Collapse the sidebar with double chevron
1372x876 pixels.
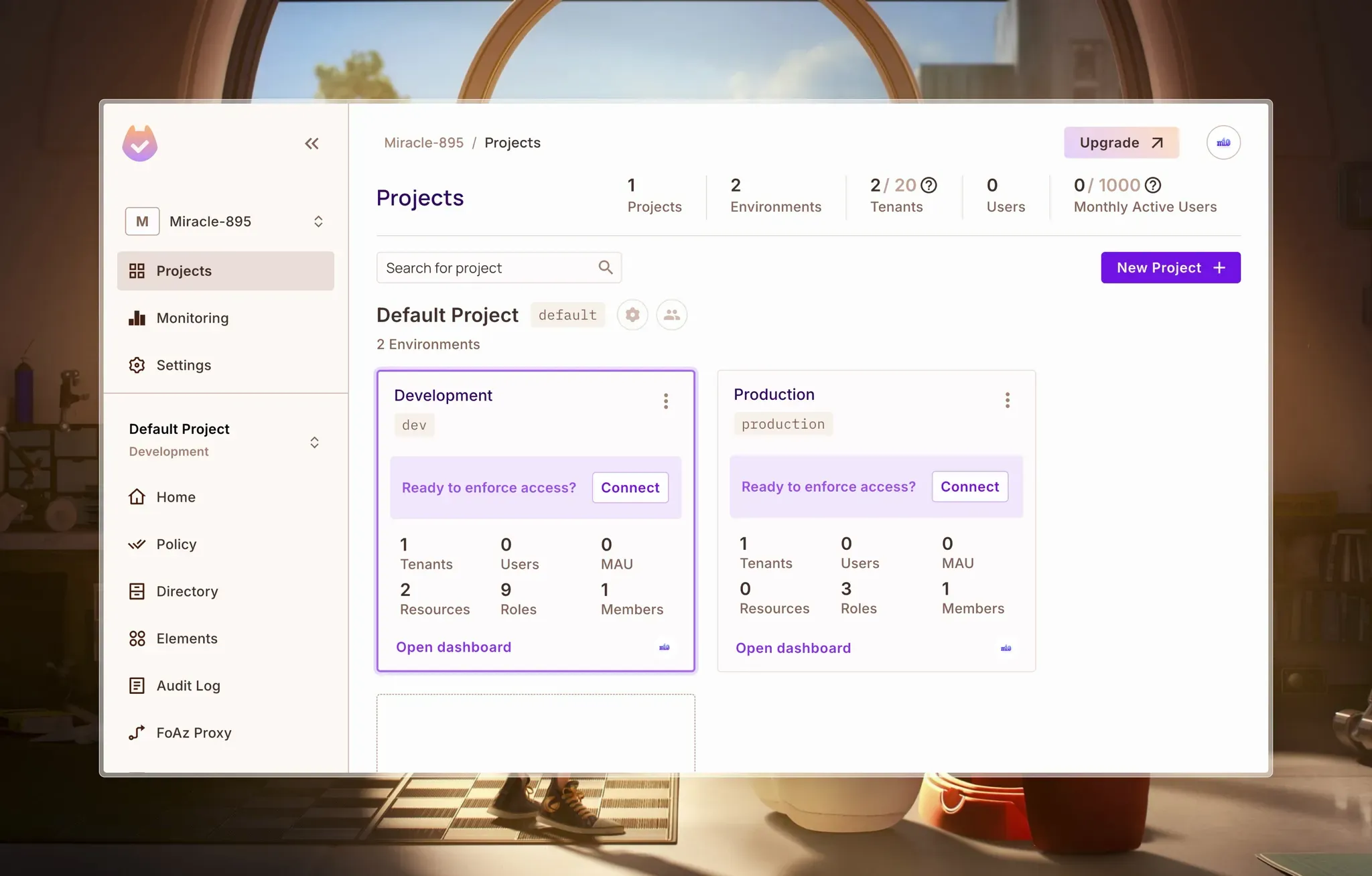pos(312,143)
